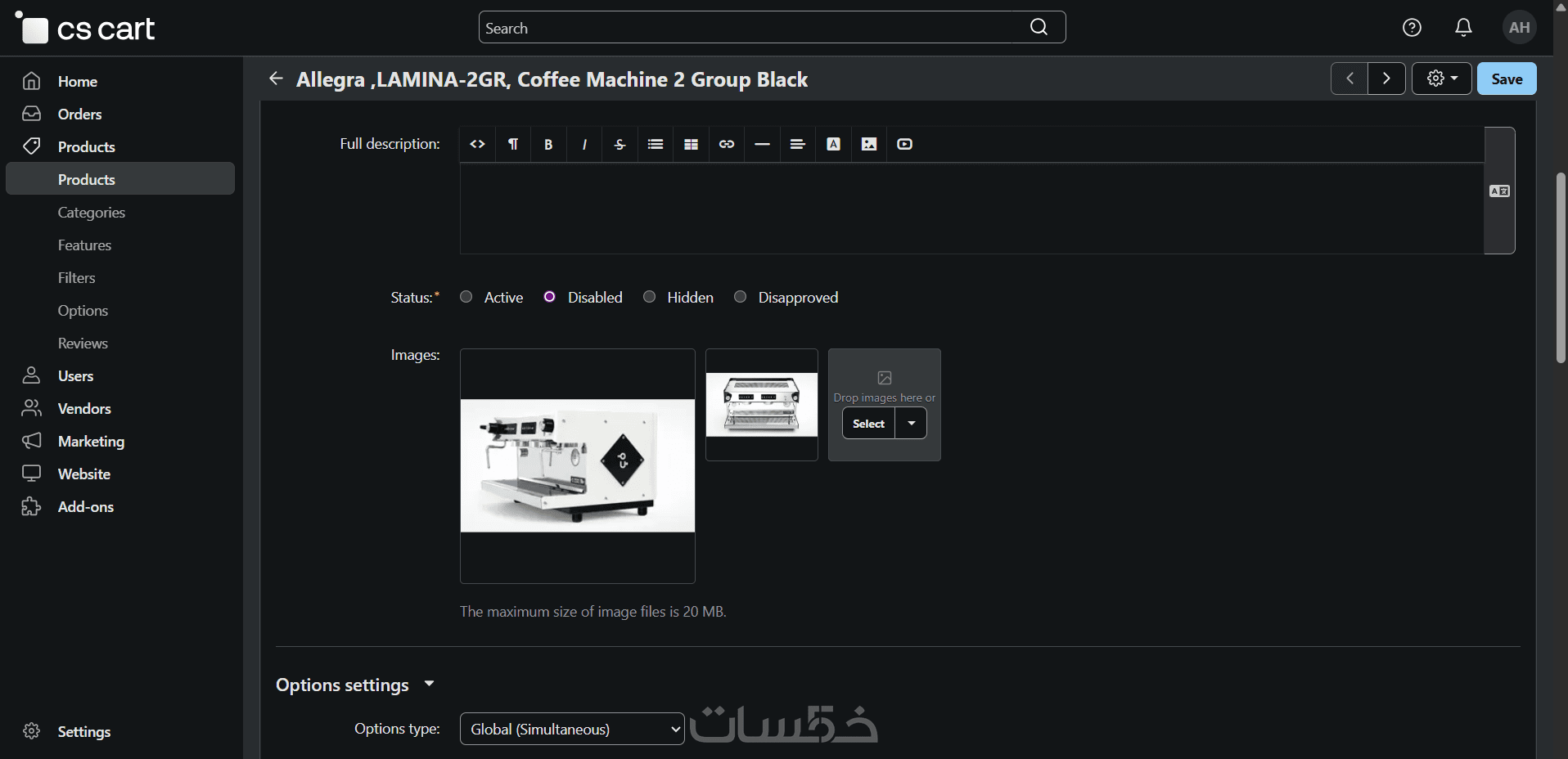Click the Marketing megaphone icon in sidebar
The width and height of the screenshot is (1568, 759).
pos(32,441)
